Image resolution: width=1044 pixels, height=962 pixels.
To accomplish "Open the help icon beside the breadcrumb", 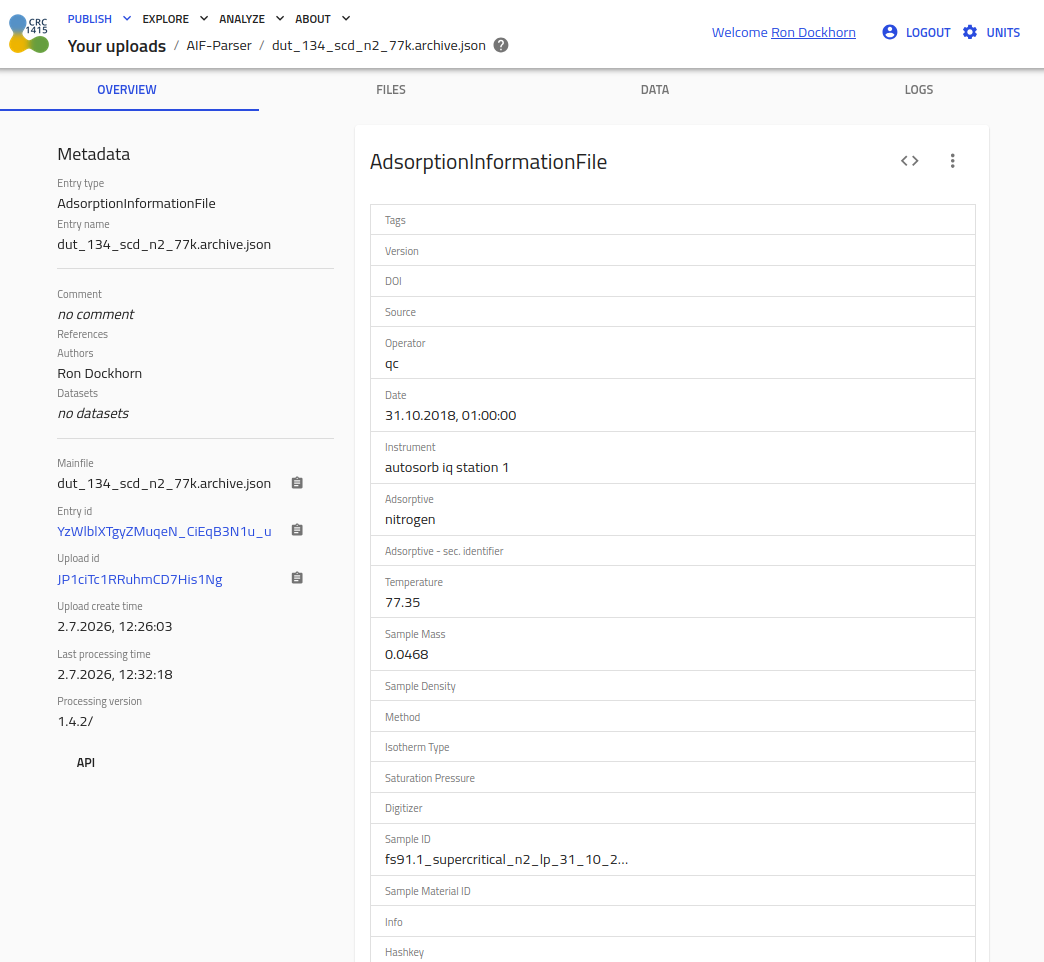I will tap(501, 45).
